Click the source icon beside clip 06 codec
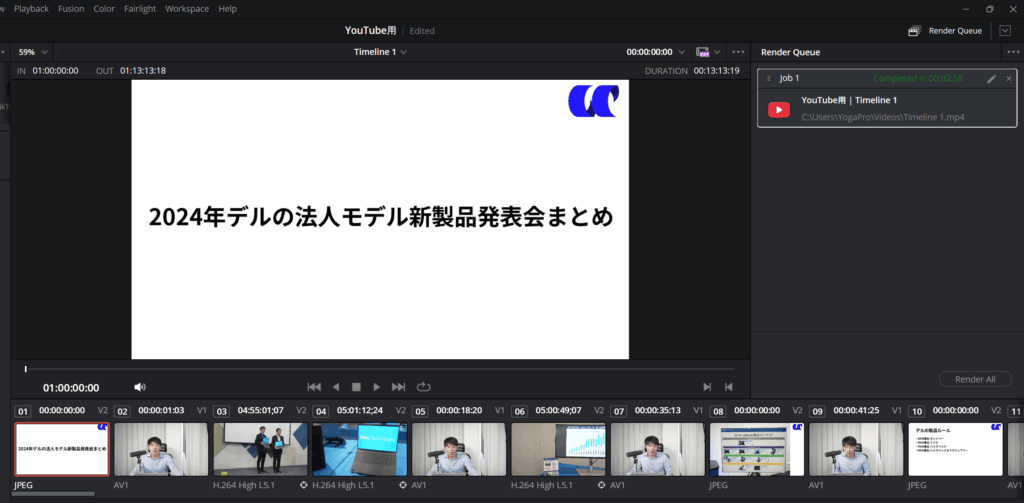The width and height of the screenshot is (1024, 503). [x=601, y=485]
